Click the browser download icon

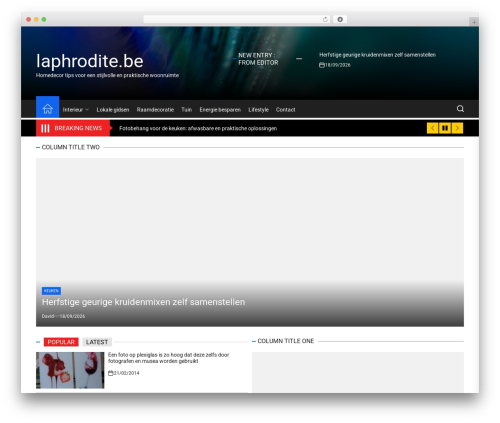pyautogui.click(x=340, y=19)
